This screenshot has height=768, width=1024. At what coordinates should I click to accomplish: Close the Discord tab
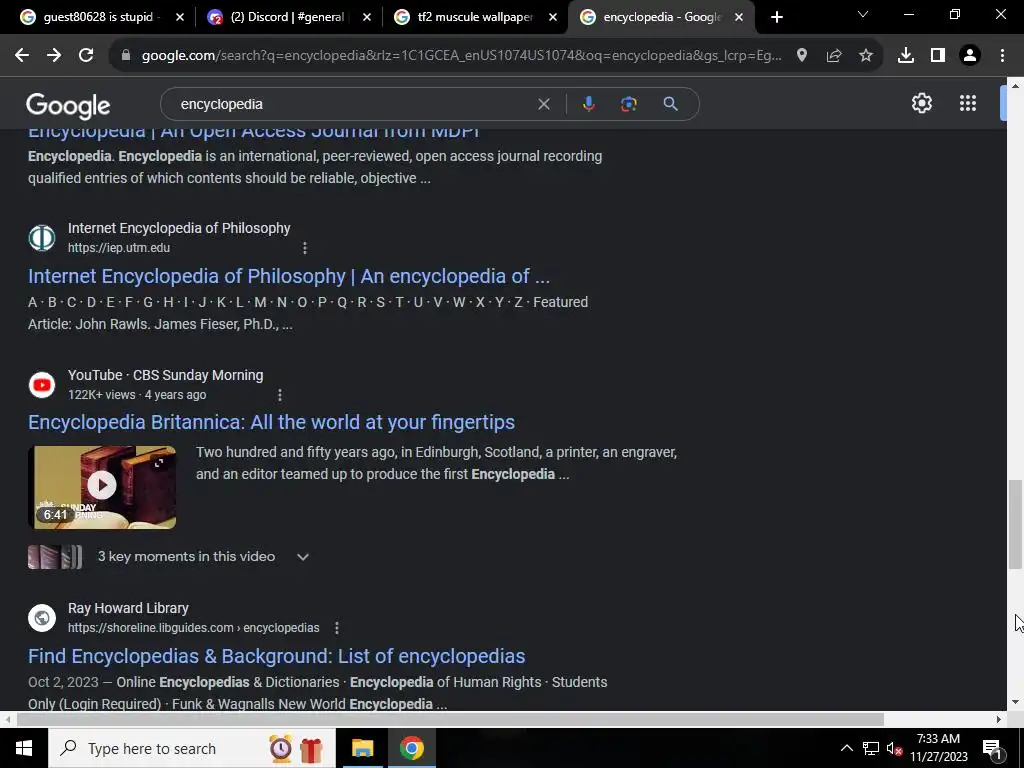367,17
